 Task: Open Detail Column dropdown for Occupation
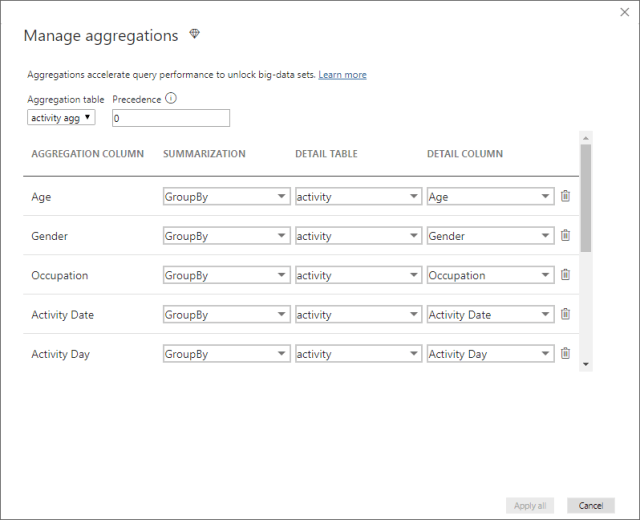tap(490, 275)
